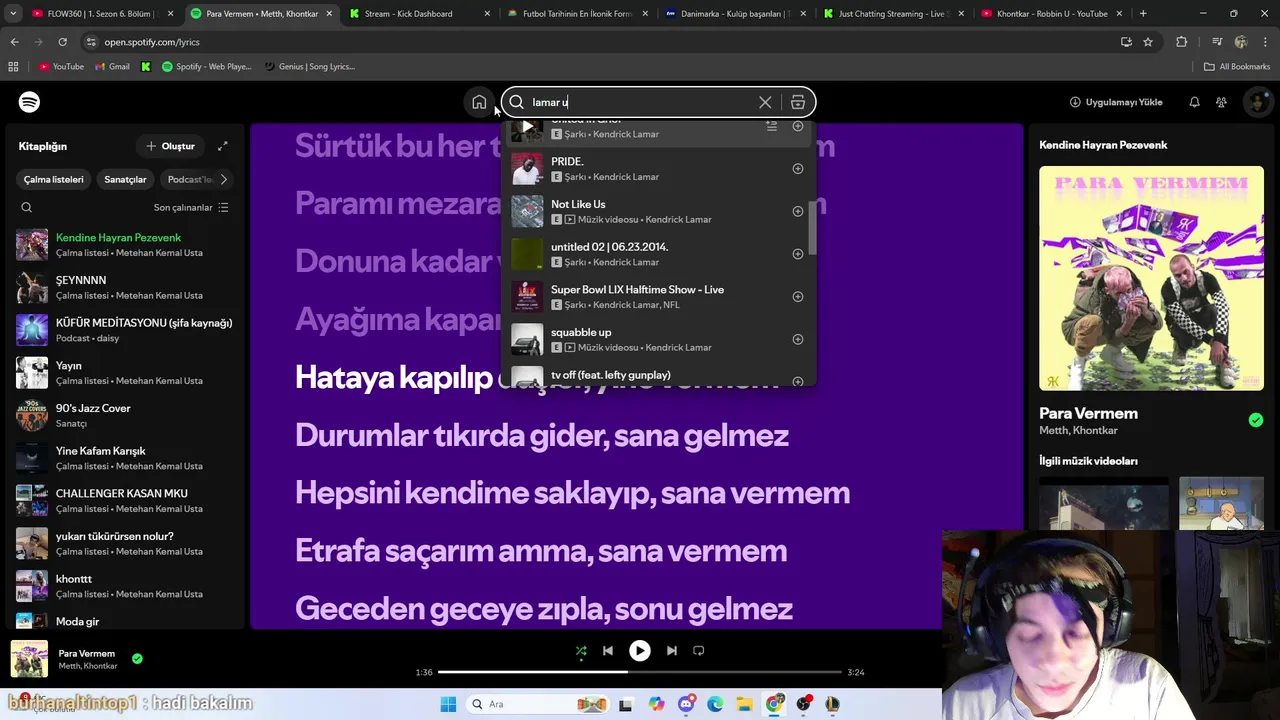Select PRIDE. search result
The width and height of the screenshot is (1280, 720).
coord(658,169)
